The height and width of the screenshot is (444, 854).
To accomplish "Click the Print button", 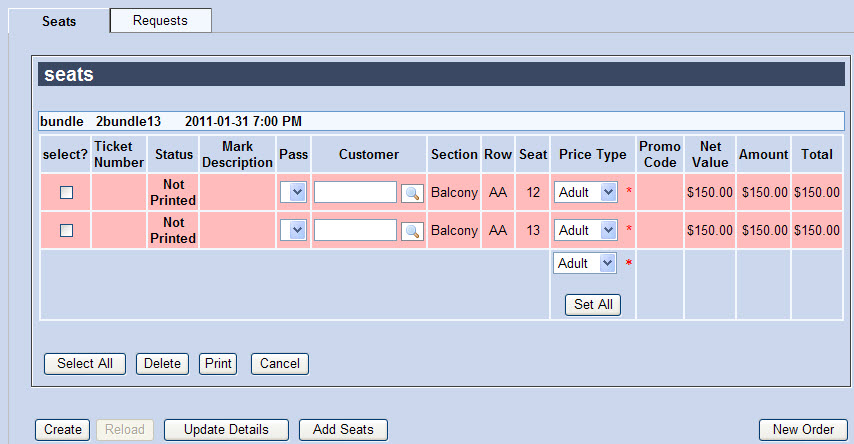I will coord(218,364).
